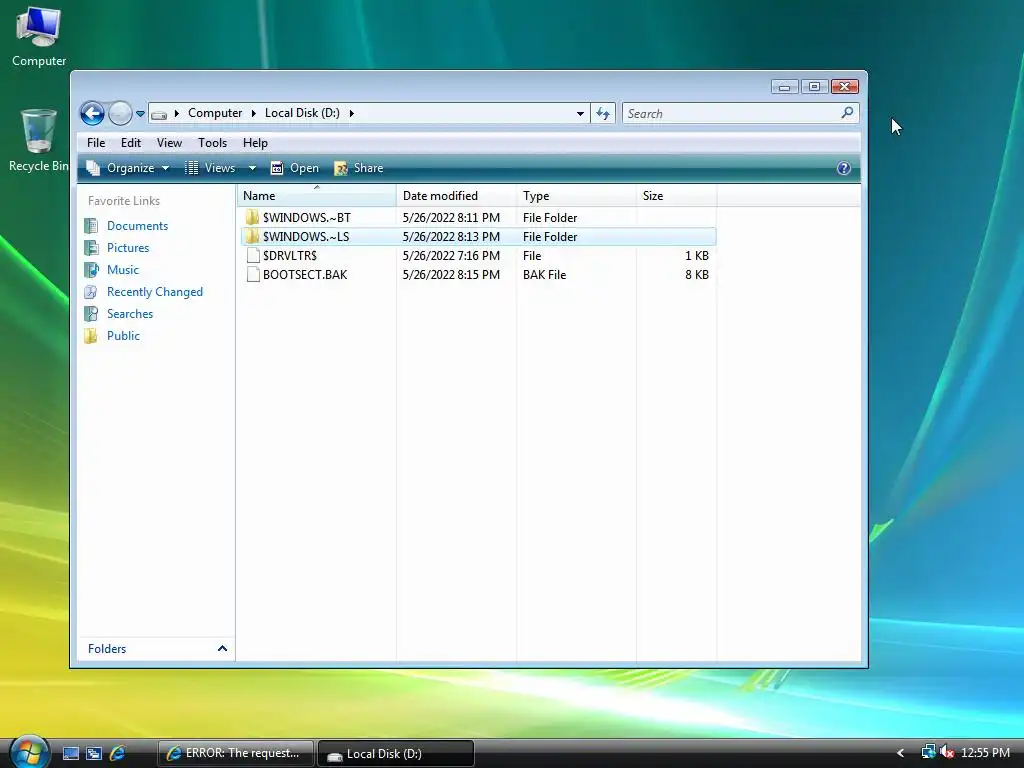Viewport: 1024px width, 768px height.
Task: Click the $WINDOWS.~LS name text
Action: click(x=306, y=236)
